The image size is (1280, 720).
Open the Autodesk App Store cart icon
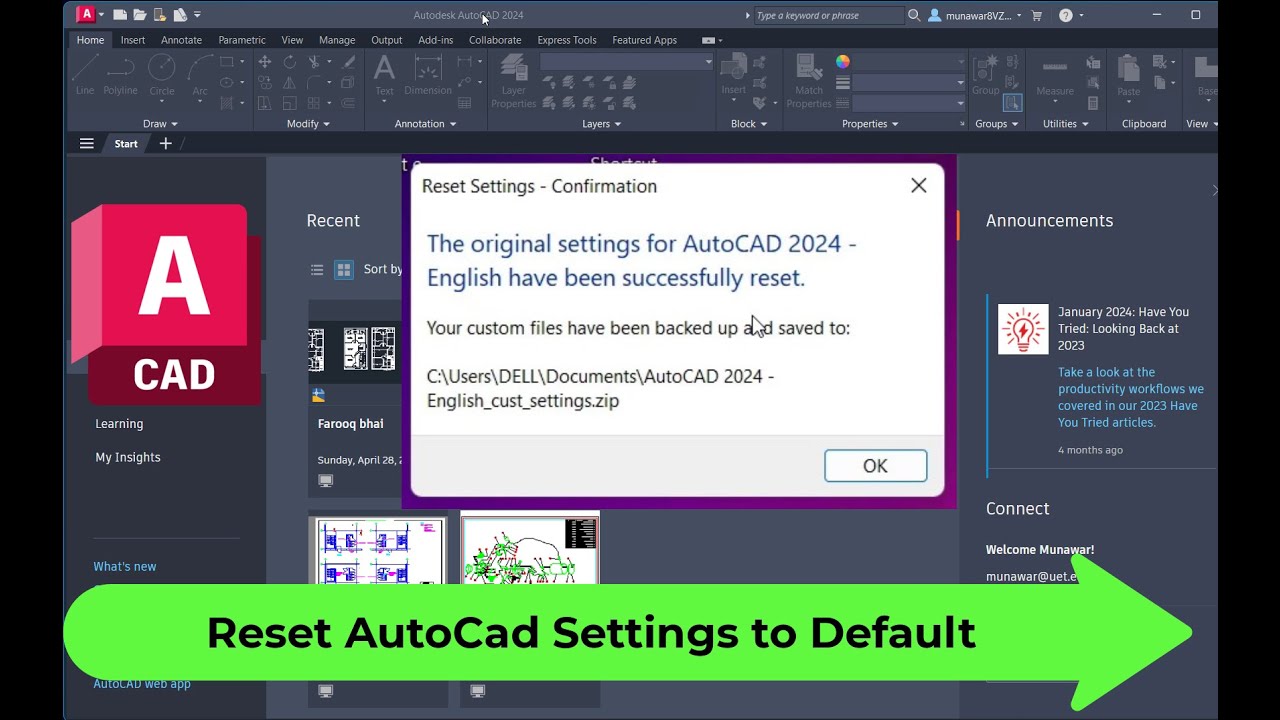coord(1037,15)
